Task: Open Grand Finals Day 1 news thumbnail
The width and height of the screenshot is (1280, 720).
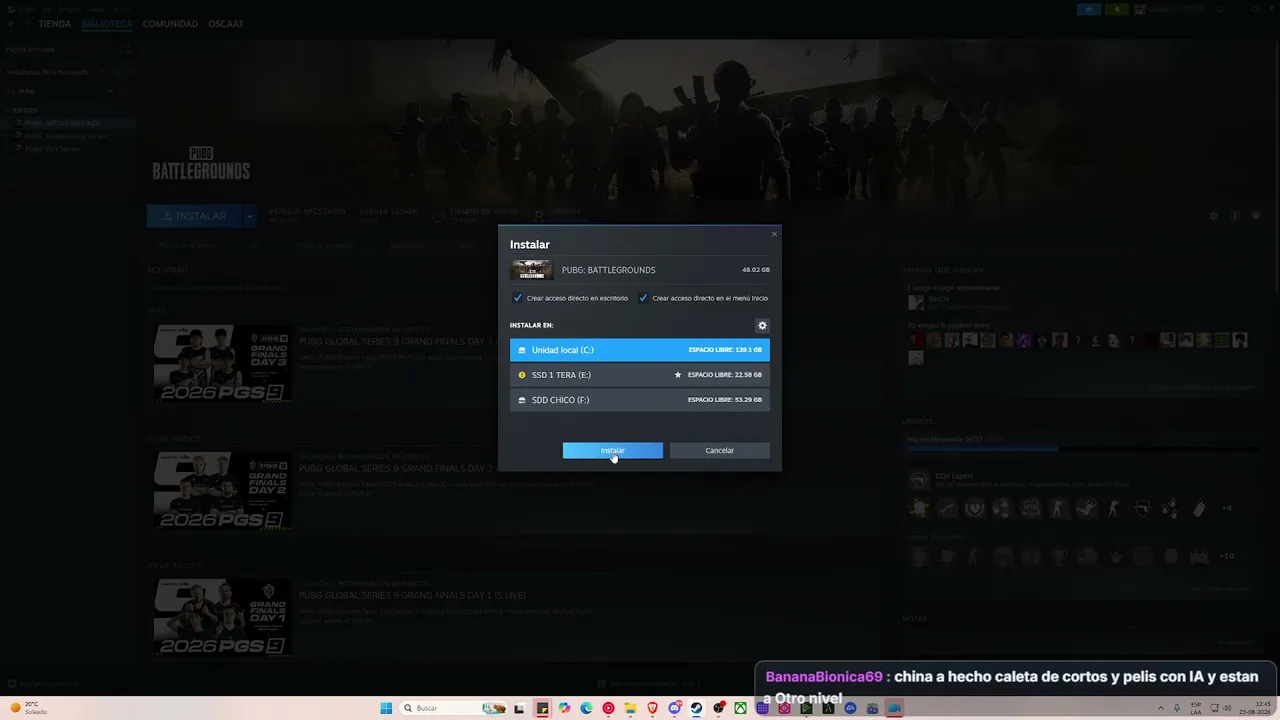Action: coord(222,618)
